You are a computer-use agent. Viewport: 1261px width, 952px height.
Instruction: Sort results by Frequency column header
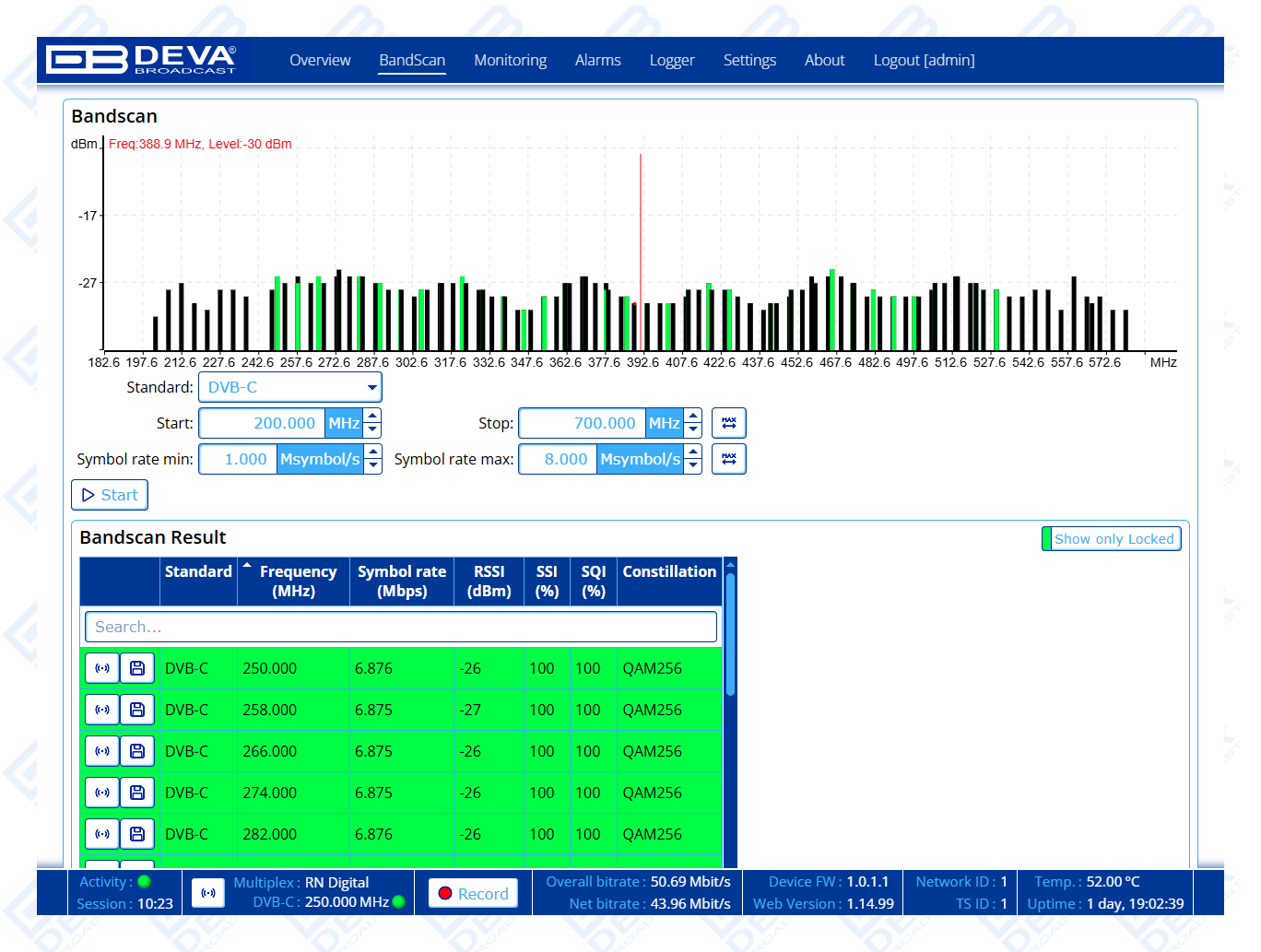297,581
